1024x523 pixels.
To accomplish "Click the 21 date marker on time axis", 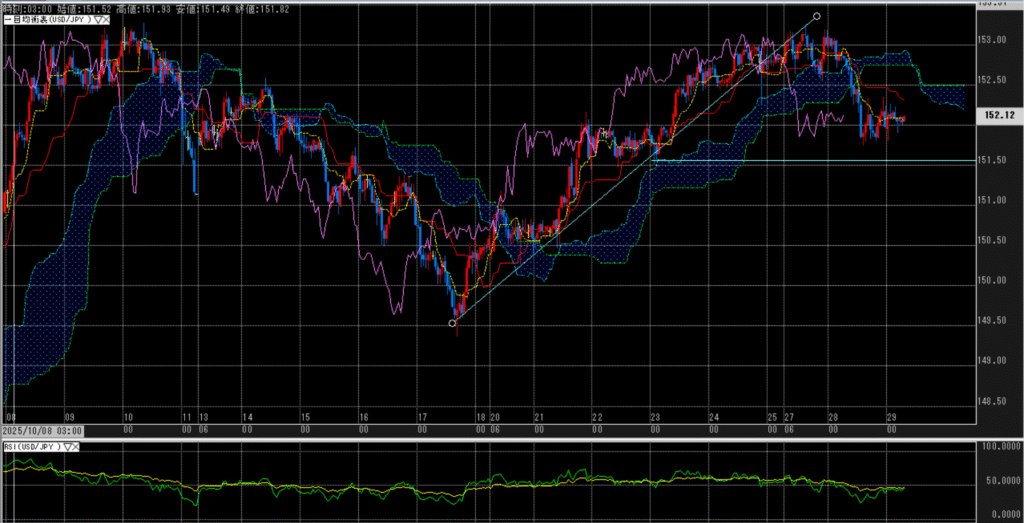I will [x=539, y=416].
